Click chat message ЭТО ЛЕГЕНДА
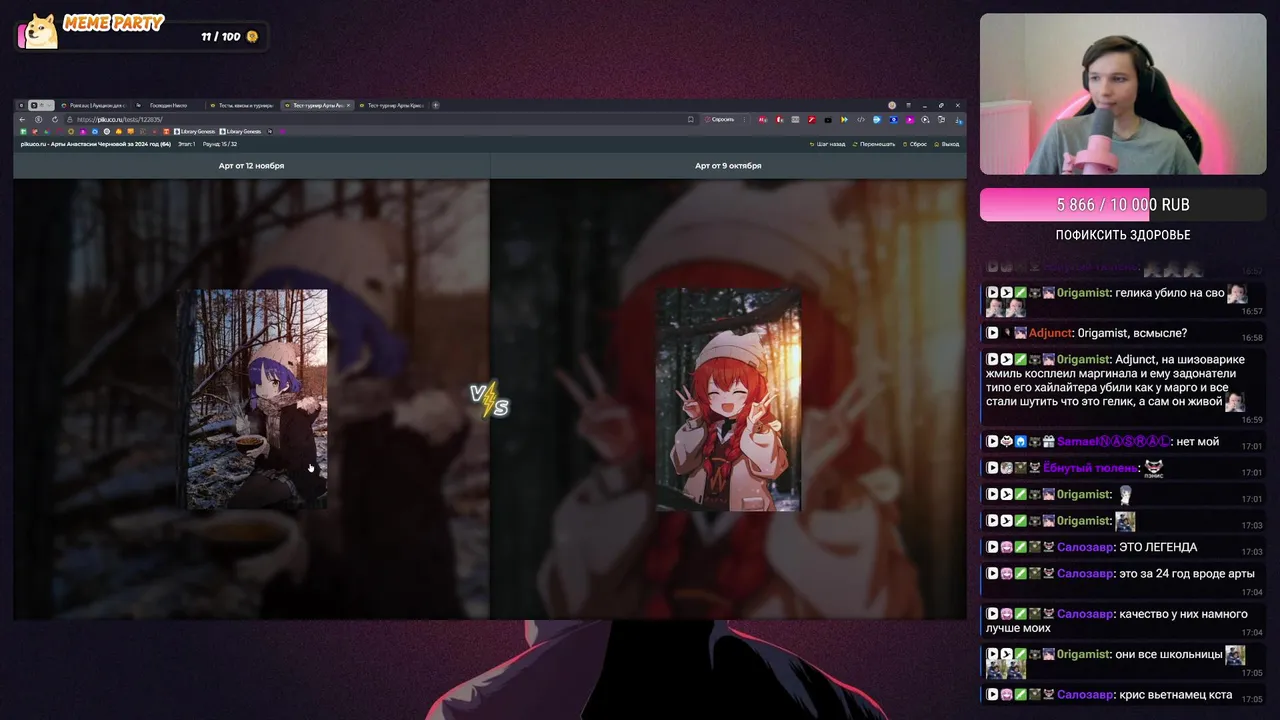The height and width of the screenshot is (720, 1280). (x=1158, y=547)
